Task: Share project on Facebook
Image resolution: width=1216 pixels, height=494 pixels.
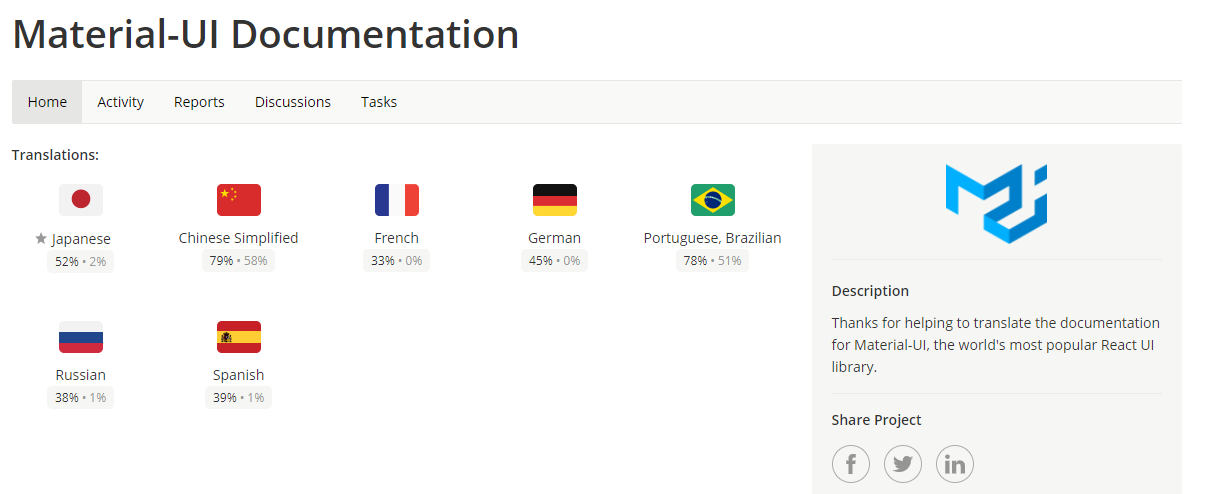Action: [x=851, y=464]
